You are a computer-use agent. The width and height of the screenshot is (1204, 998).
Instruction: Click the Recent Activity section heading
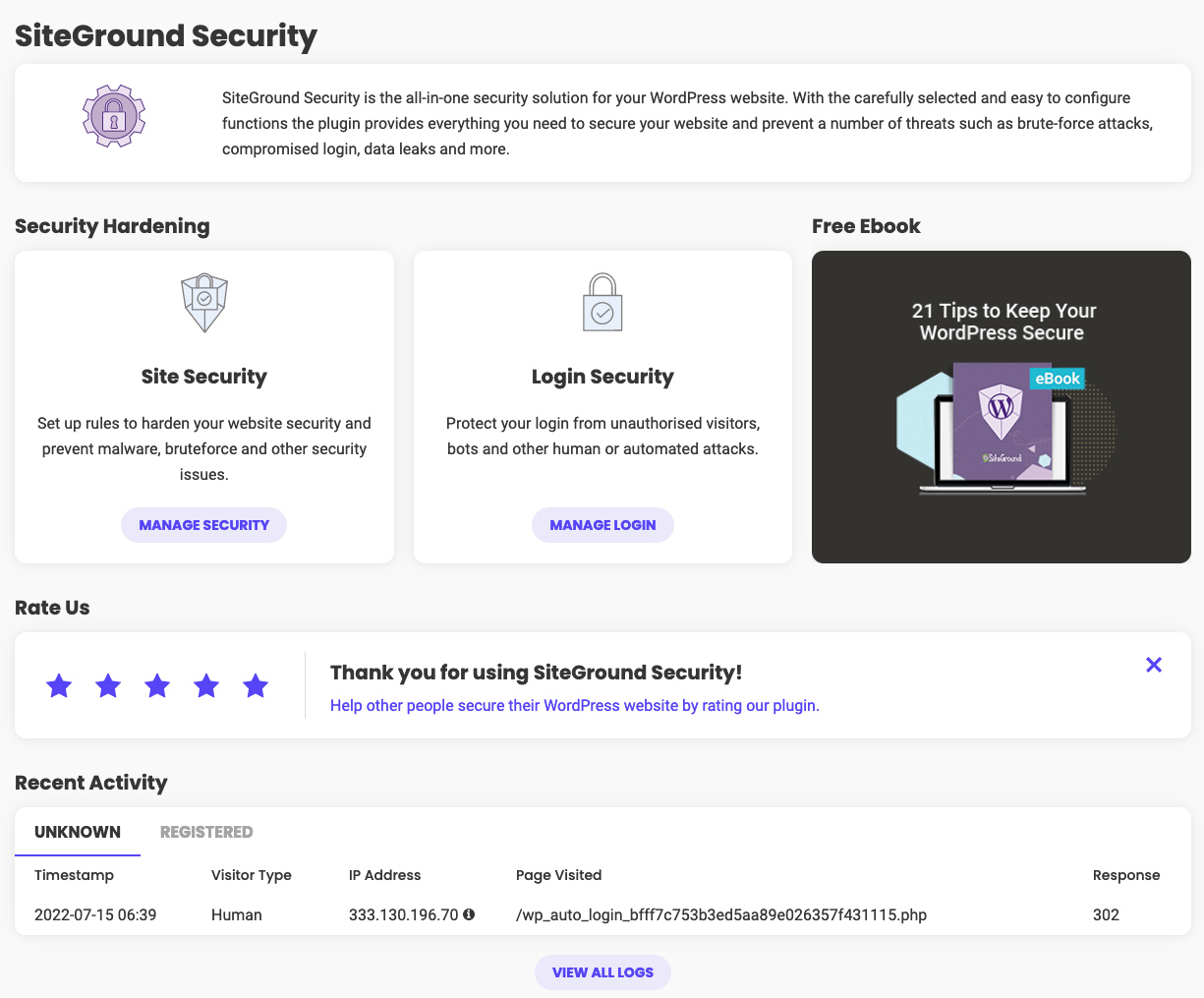tap(91, 783)
